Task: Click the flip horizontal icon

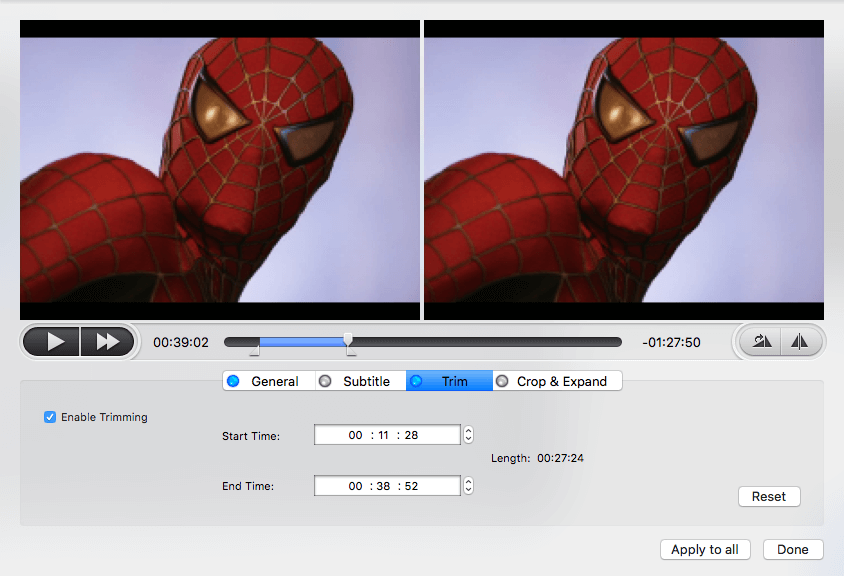Action: pyautogui.click(x=800, y=341)
